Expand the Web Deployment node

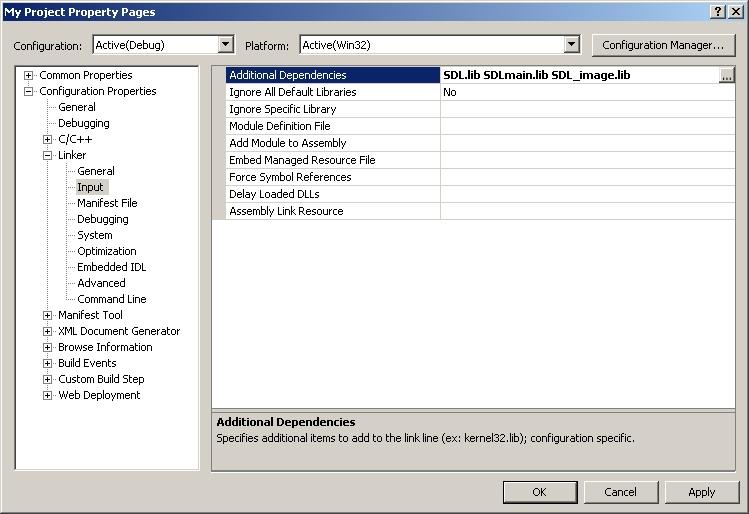pyautogui.click(x=47, y=396)
